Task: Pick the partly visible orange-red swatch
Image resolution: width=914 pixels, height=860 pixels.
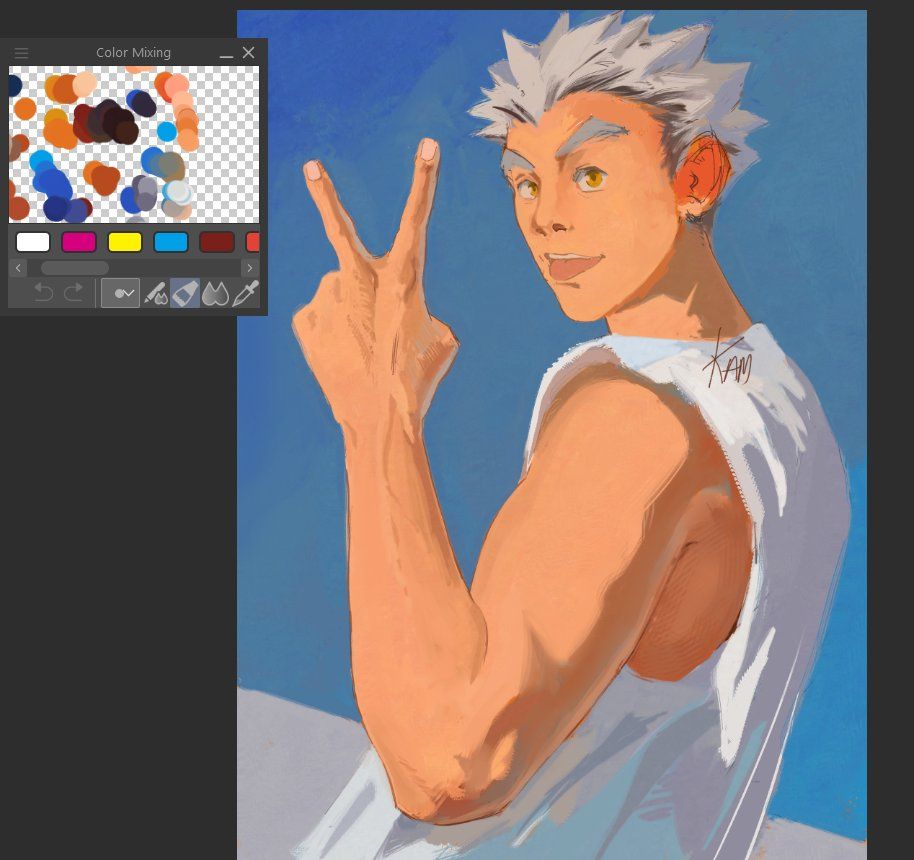Action: tap(252, 242)
